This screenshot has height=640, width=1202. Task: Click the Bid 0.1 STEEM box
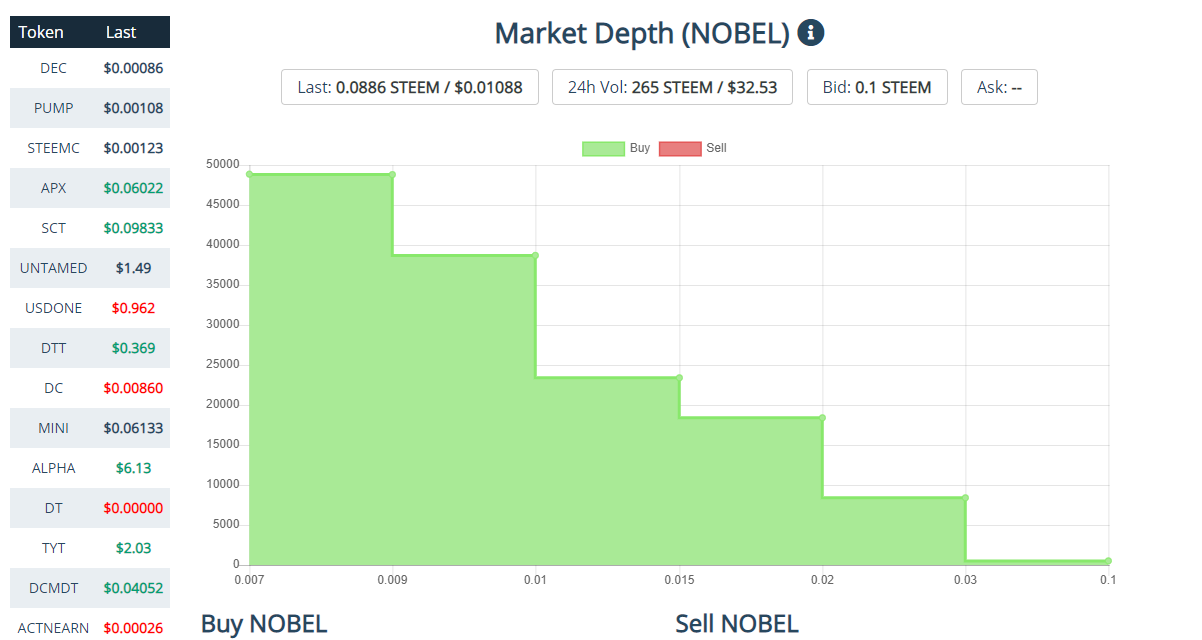coord(877,87)
